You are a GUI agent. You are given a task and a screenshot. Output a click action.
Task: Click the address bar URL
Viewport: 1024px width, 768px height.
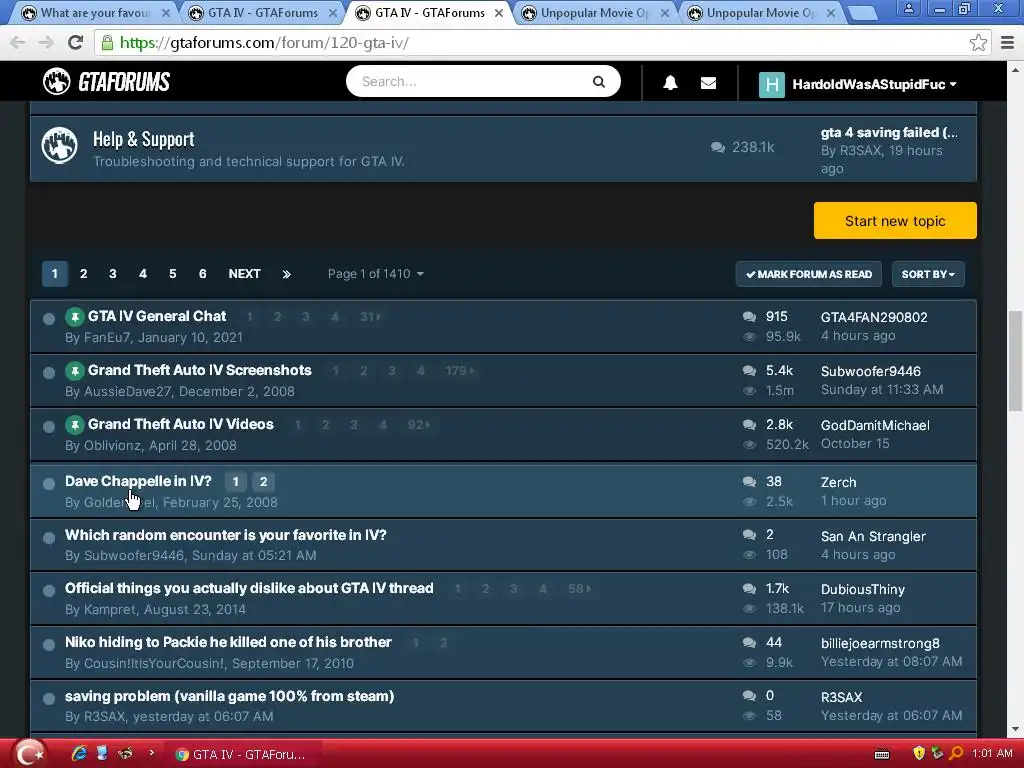pos(264,43)
